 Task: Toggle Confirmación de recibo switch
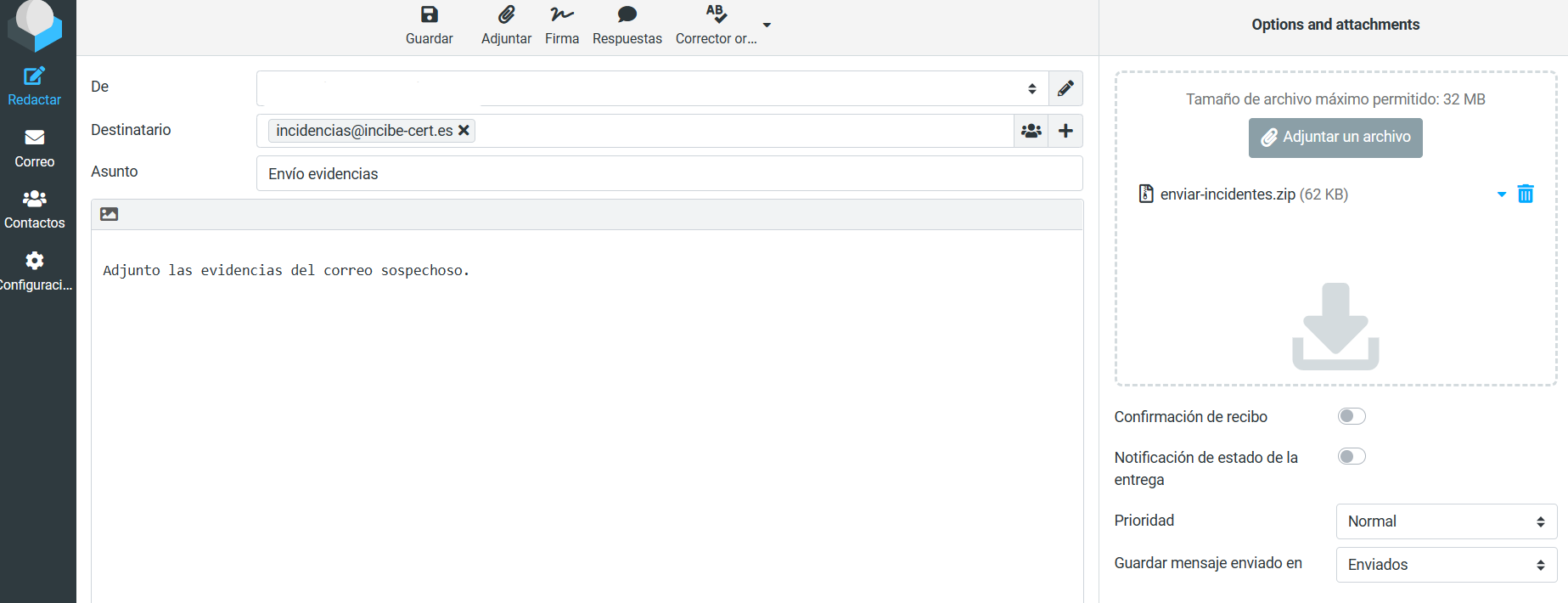pos(1352,416)
